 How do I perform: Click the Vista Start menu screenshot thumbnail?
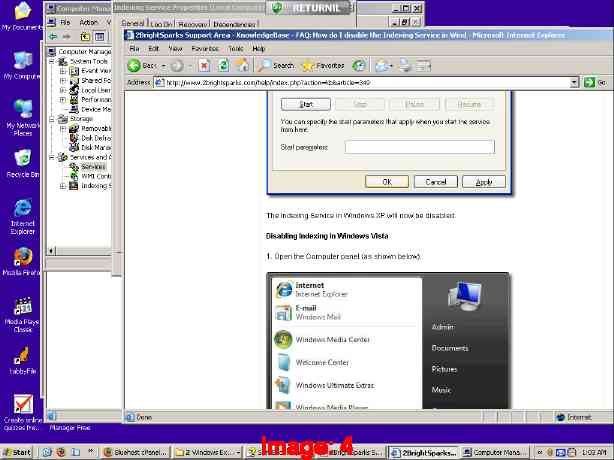[388, 341]
